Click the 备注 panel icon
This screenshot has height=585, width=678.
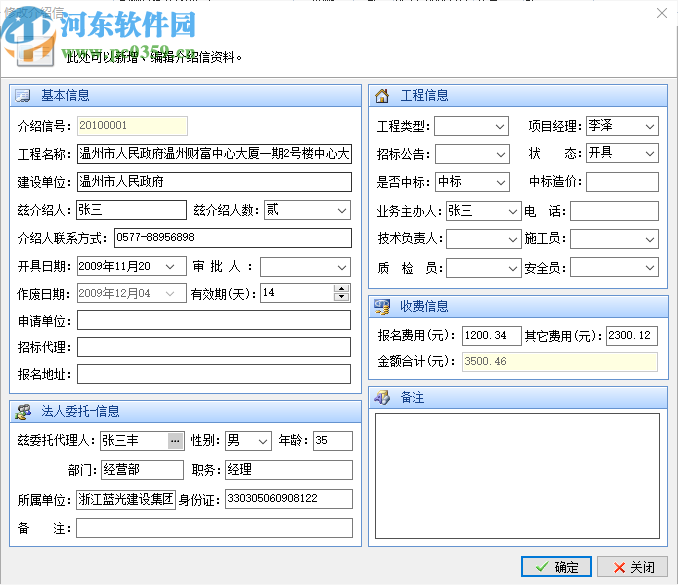[x=381, y=397]
